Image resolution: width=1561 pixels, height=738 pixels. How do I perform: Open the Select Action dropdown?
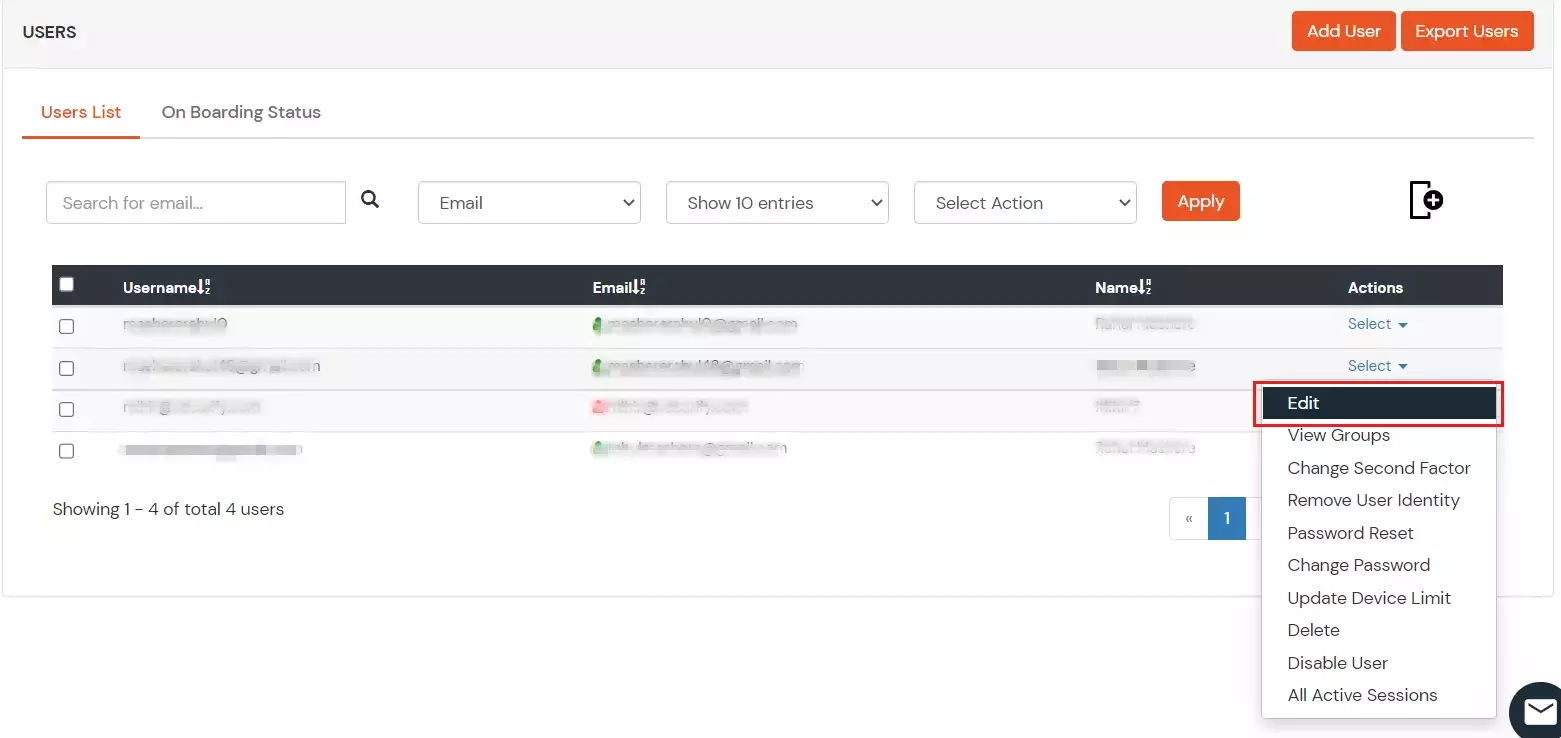click(1024, 202)
